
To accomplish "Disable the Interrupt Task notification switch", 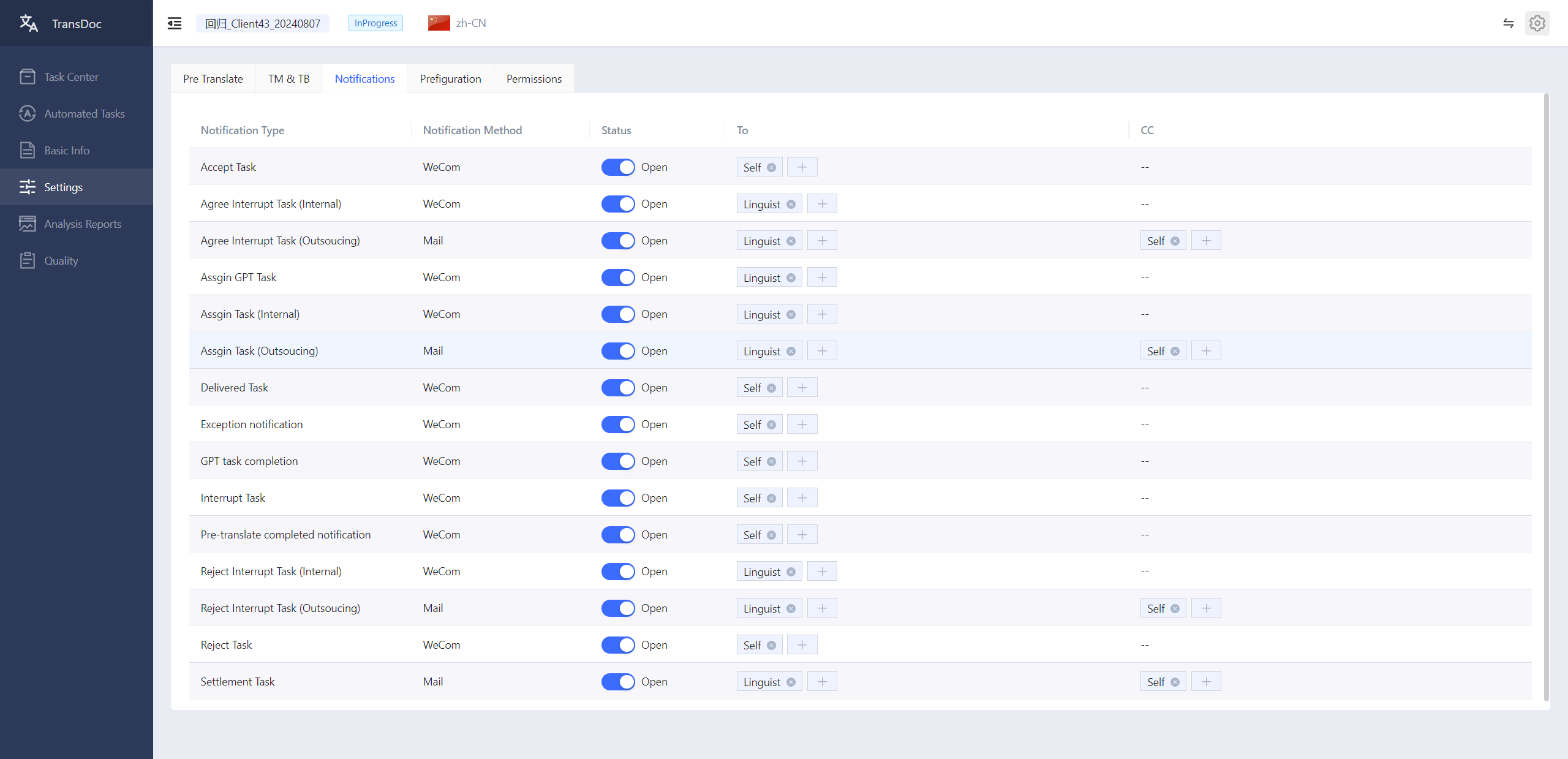I will 618,498.
